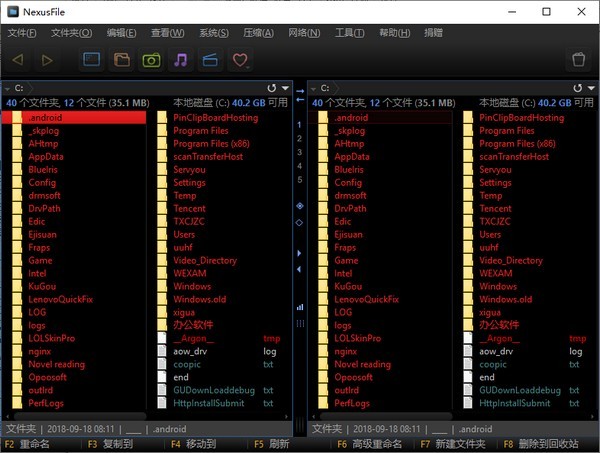Click the hollow diamond icon in the center strip
This screenshot has width=600, height=453.
[299, 222]
